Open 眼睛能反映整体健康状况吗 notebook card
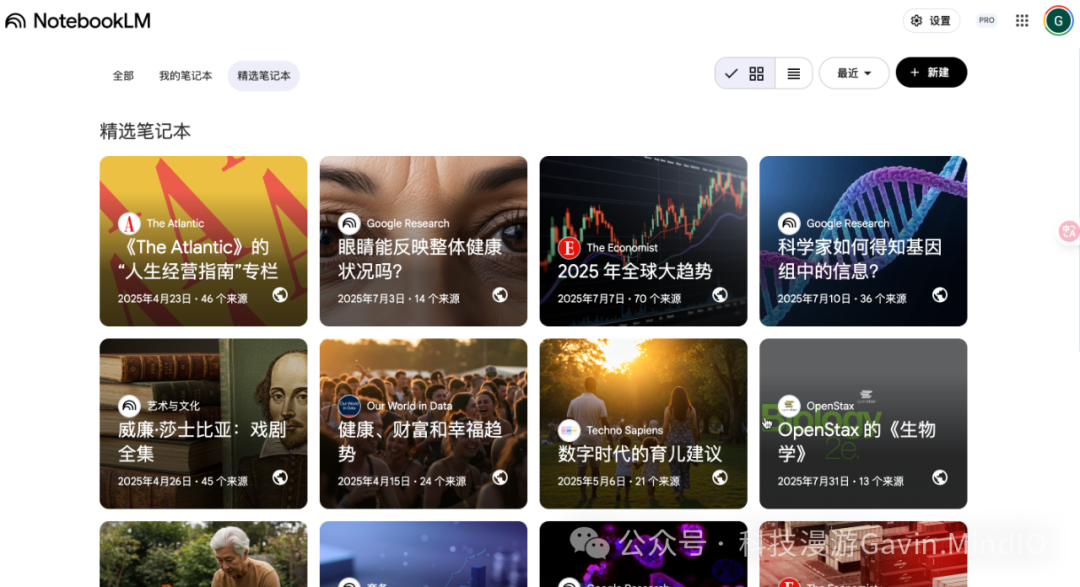The width and height of the screenshot is (1080, 587). pyautogui.click(x=423, y=241)
